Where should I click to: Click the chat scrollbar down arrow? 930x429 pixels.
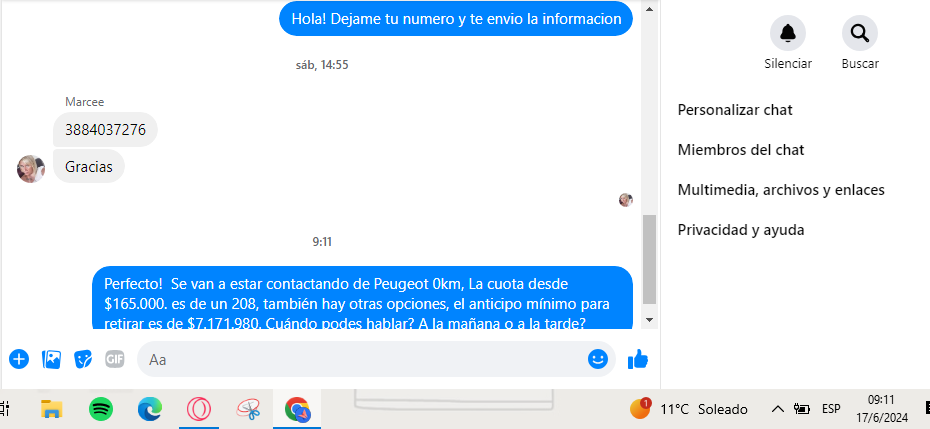tap(649, 320)
